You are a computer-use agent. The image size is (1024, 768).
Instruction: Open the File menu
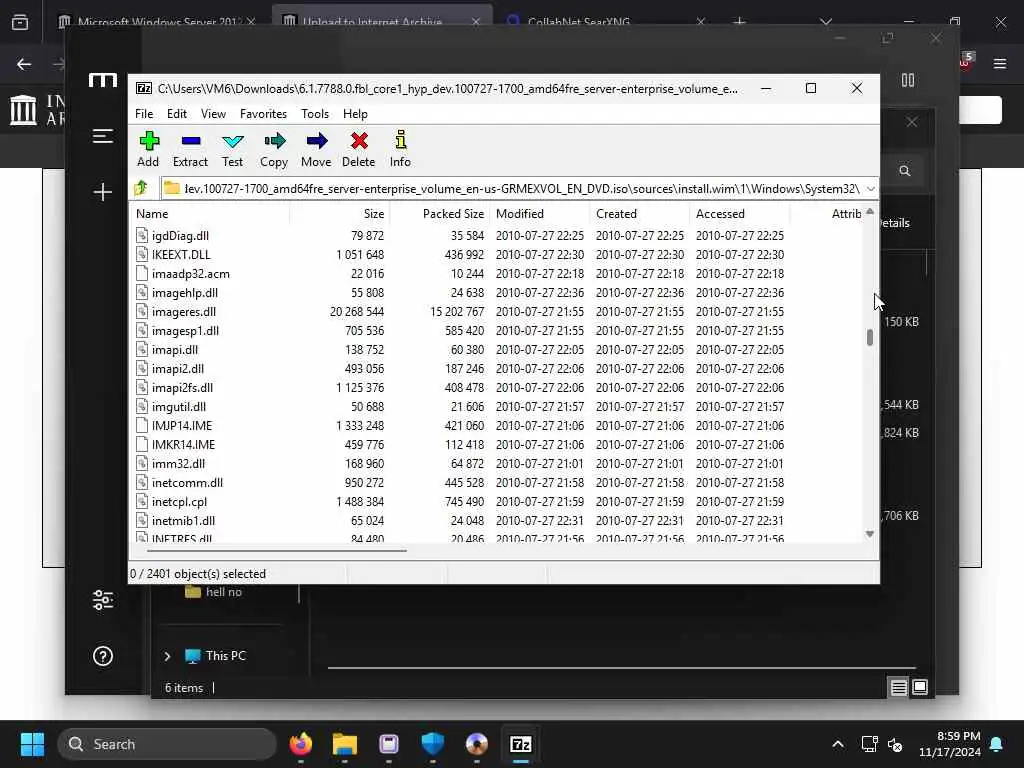click(x=144, y=114)
